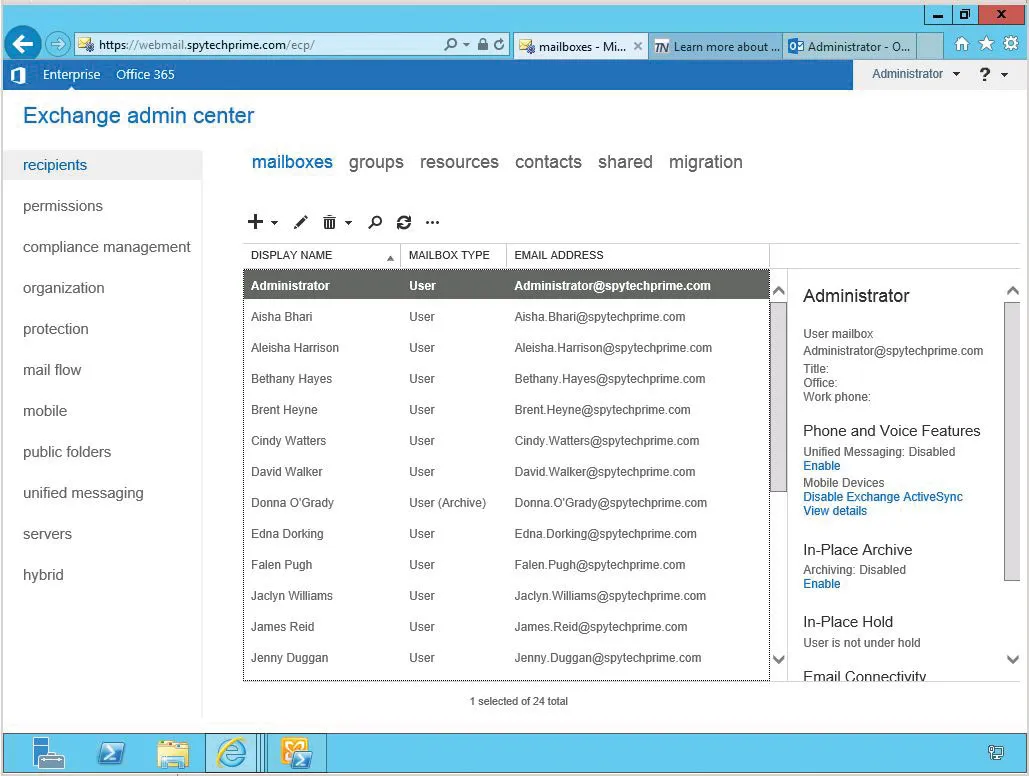Sort by EMAIL ADDRESS column header
The width and height of the screenshot is (1029, 776).
tap(638, 255)
